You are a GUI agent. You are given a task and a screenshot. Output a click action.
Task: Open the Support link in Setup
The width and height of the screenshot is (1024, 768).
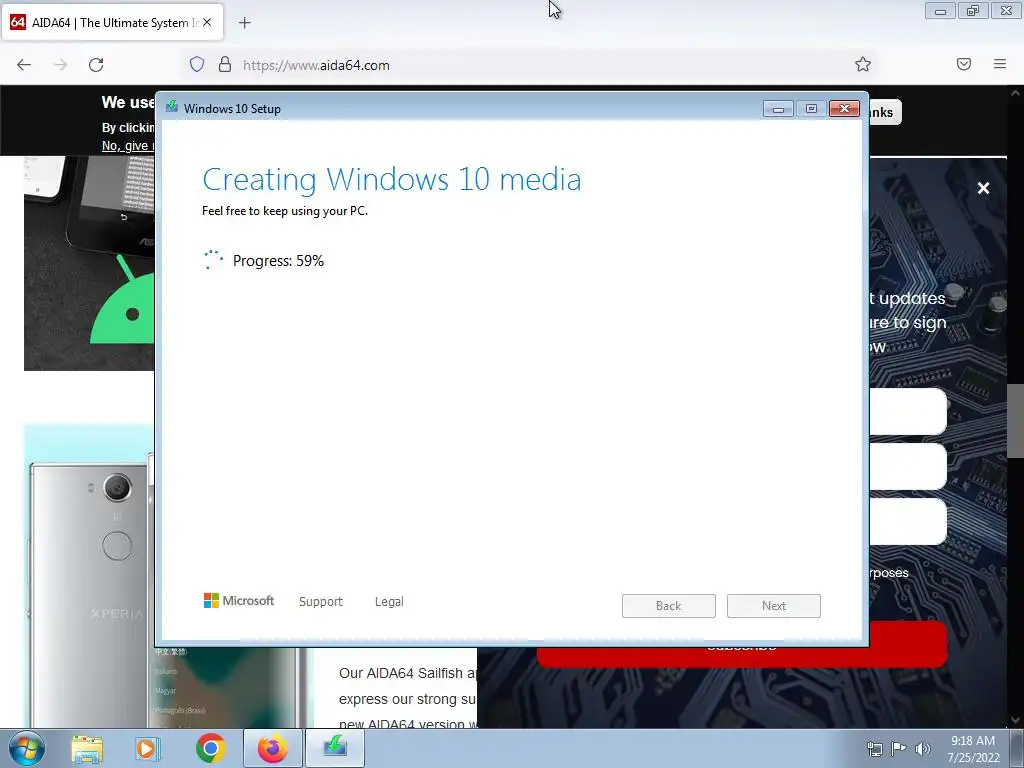(321, 601)
